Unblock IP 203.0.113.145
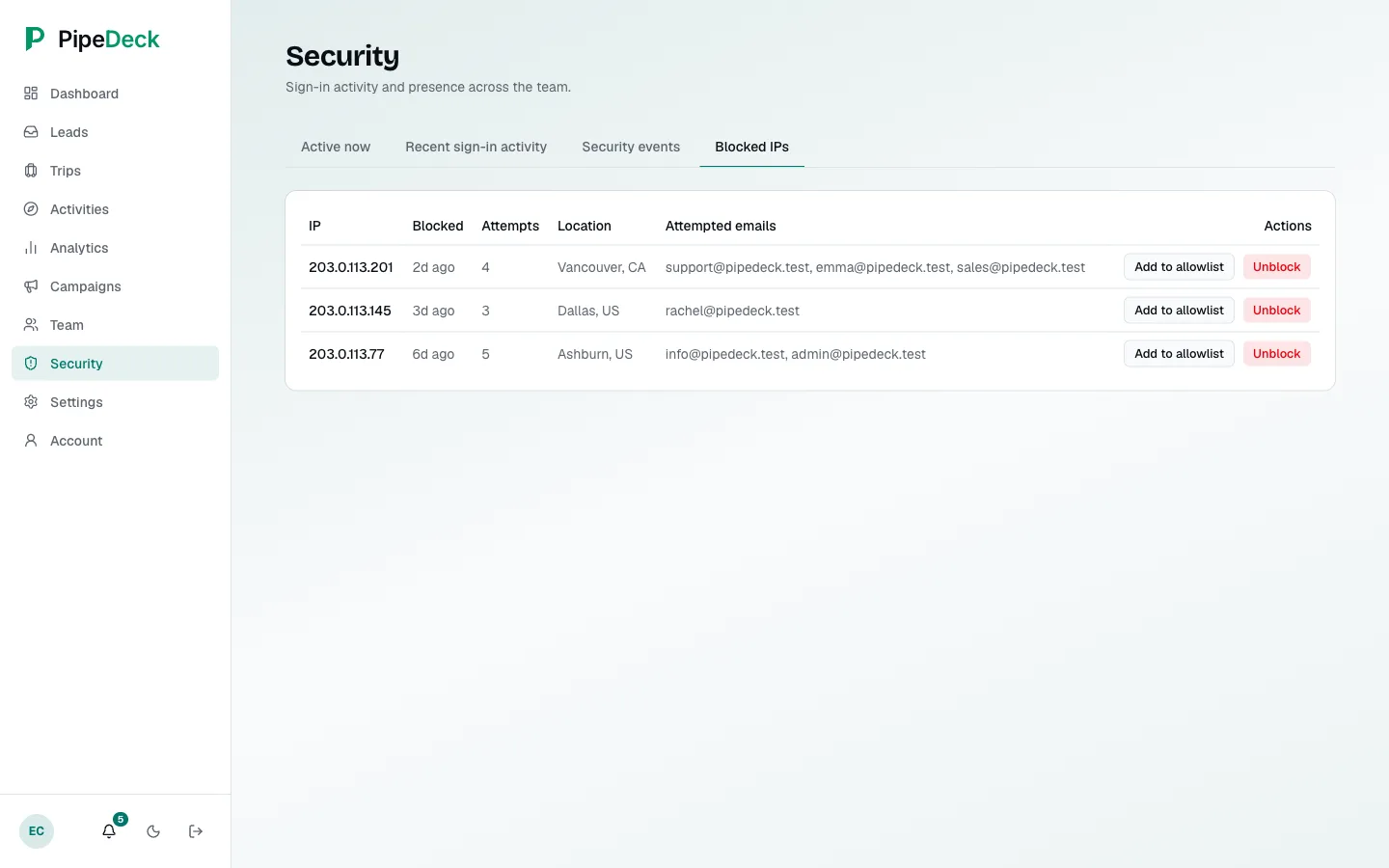 coord(1276,311)
